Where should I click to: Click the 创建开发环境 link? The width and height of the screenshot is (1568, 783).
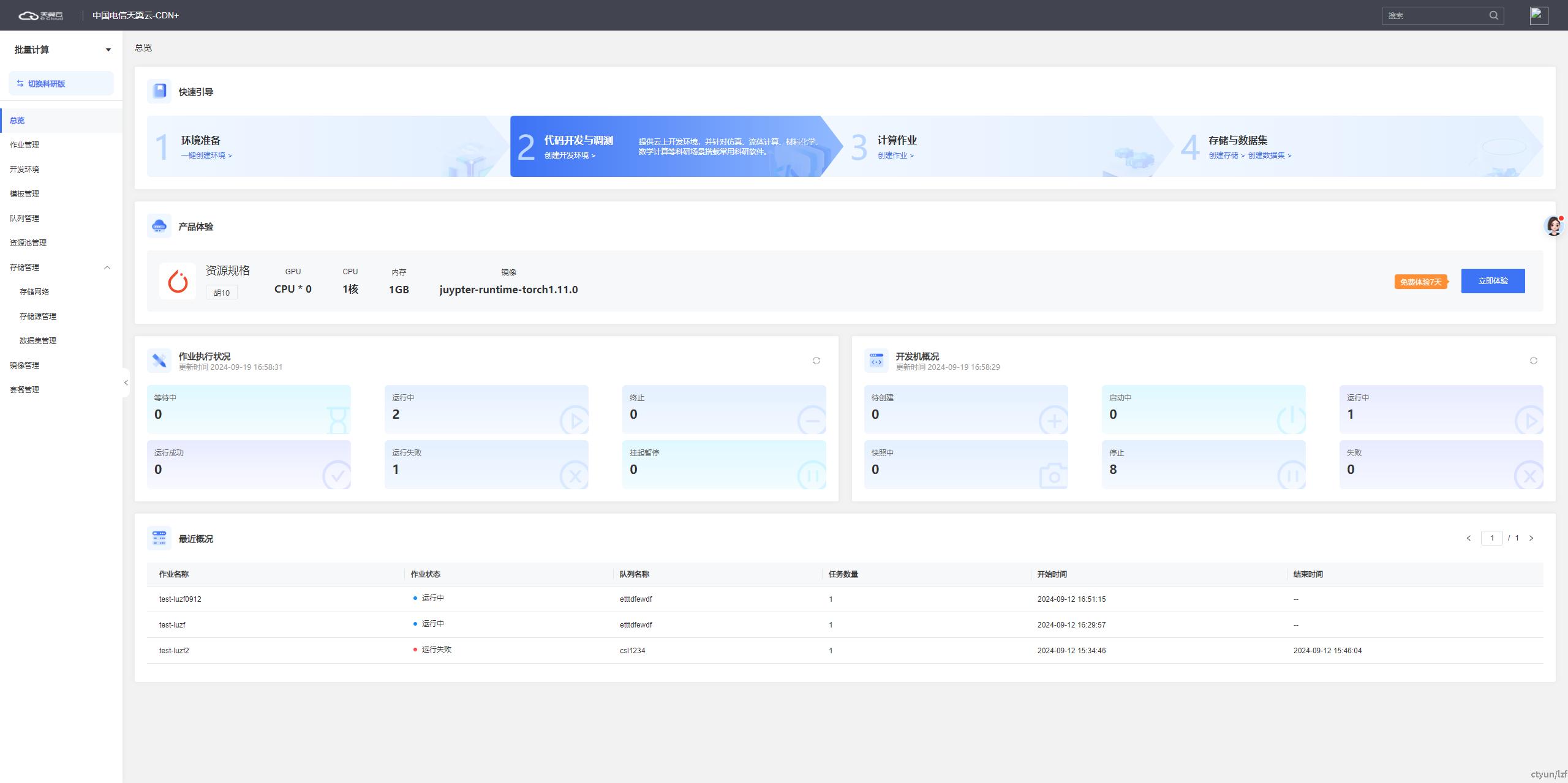pyautogui.click(x=570, y=155)
